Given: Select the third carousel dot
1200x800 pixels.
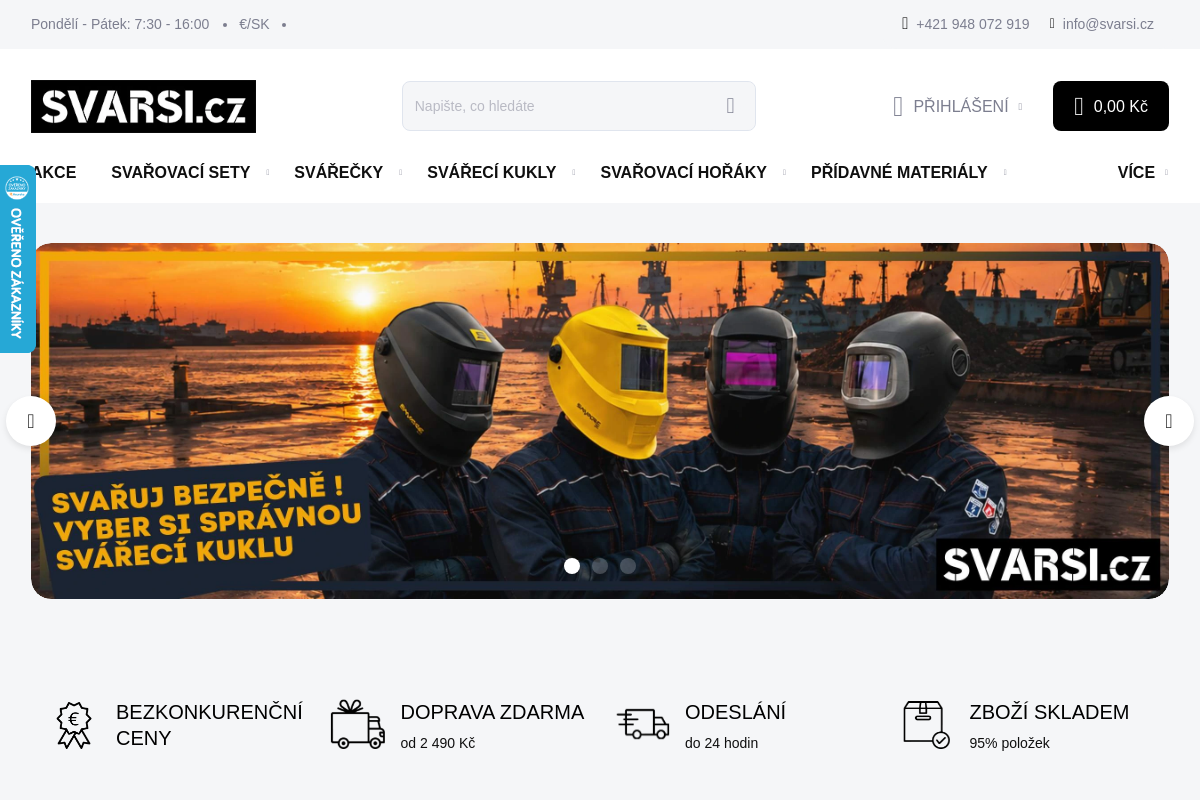Looking at the screenshot, I should pyautogui.click(x=628, y=566).
